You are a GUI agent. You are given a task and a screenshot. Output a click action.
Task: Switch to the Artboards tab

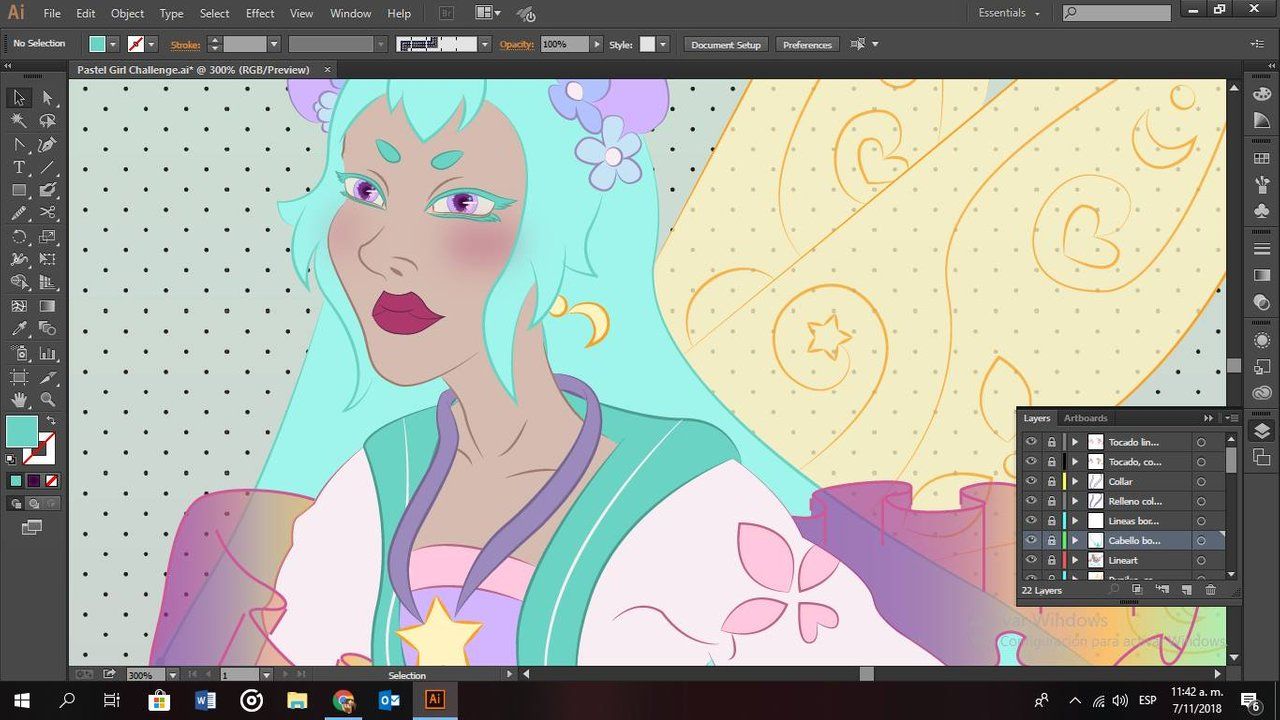pyautogui.click(x=1085, y=418)
